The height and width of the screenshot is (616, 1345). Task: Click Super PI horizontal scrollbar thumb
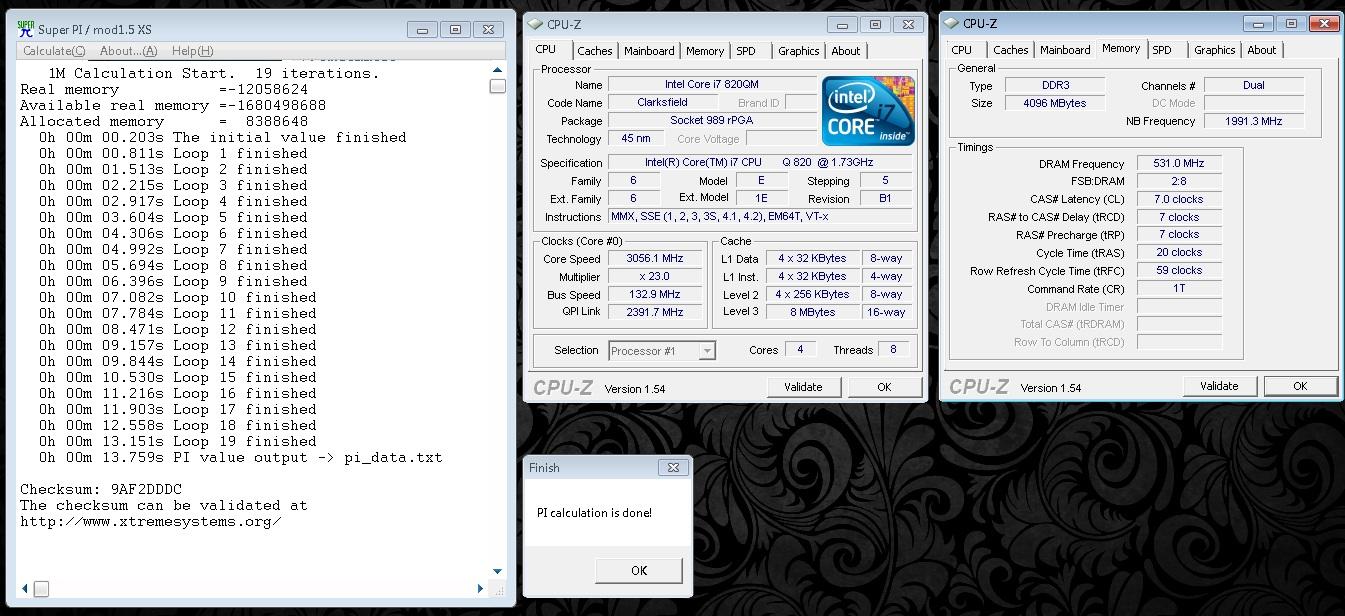click(x=41, y=589)
